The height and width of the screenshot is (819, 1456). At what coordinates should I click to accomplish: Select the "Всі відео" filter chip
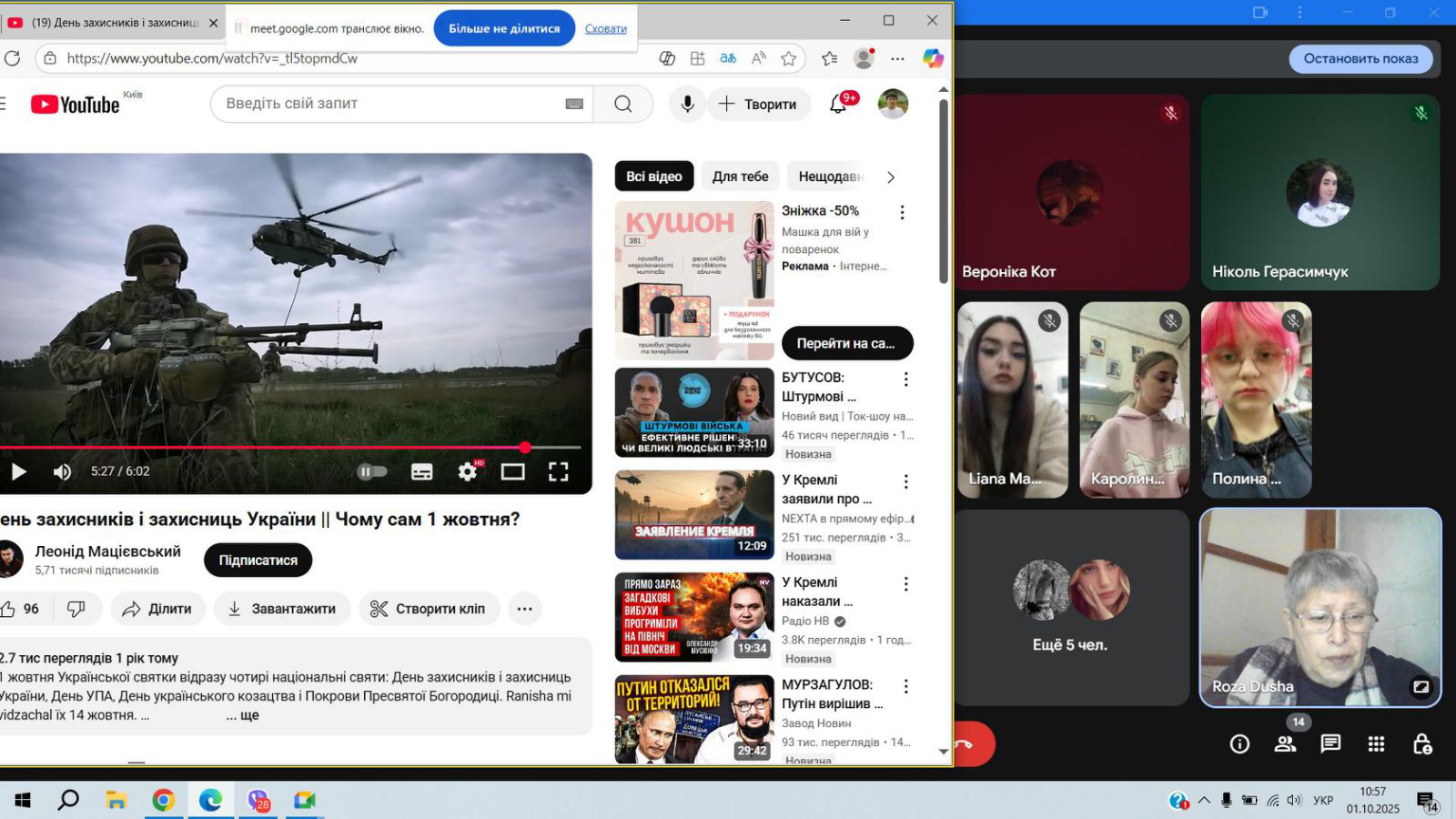(x=653, y=177)
